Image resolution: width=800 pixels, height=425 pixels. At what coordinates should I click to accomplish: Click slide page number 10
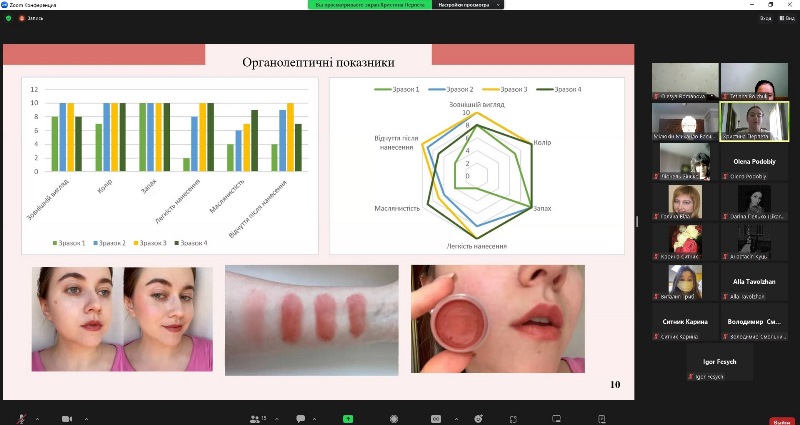click(615, 385)
